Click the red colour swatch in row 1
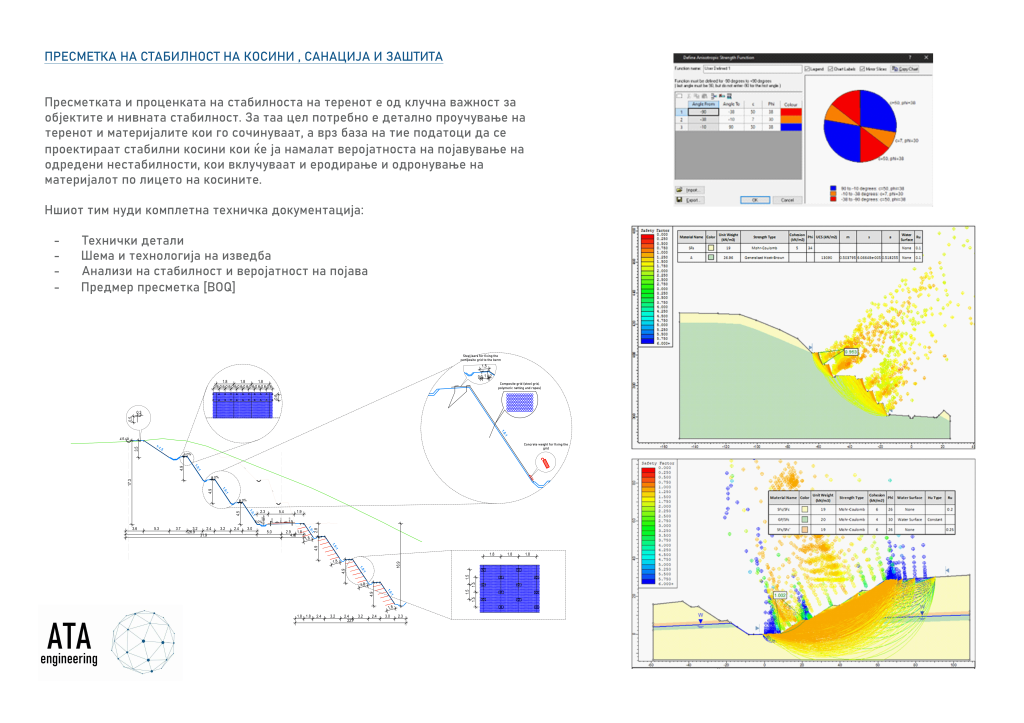 (x=791, y=113)
